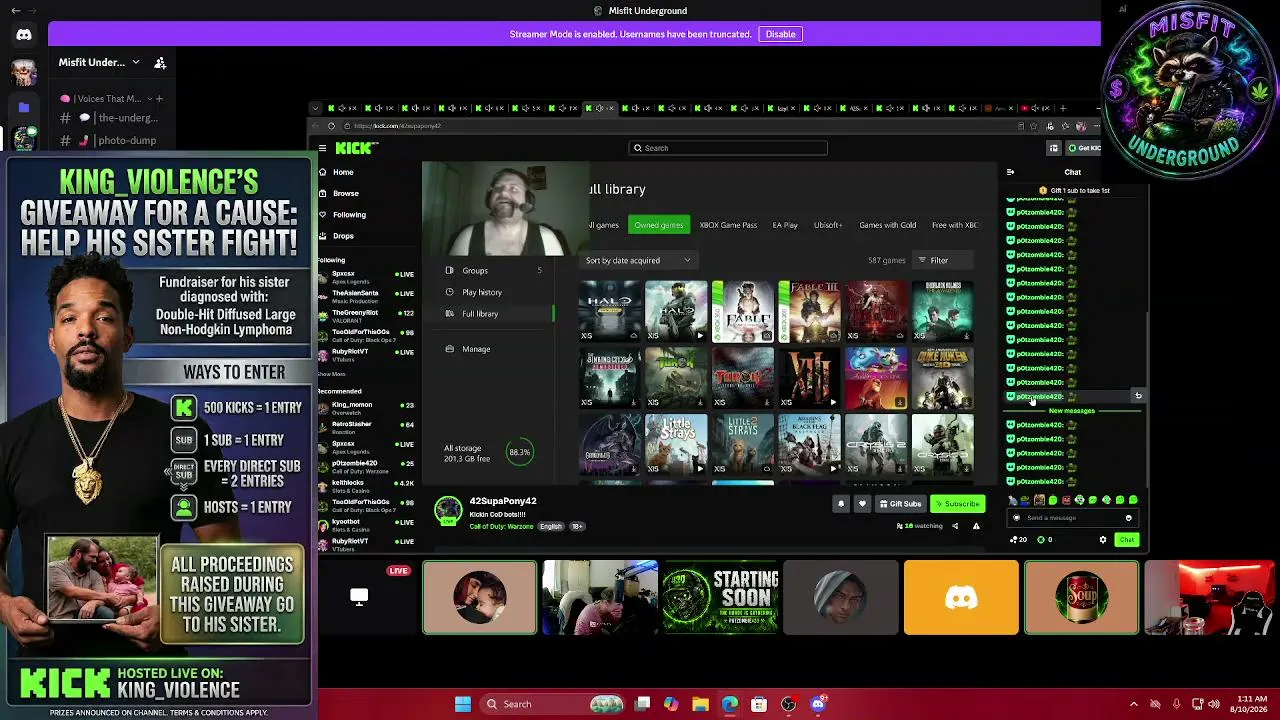Click the green Subscribe button
This screenshot has height=720, width=1280.
click(957, 504)
